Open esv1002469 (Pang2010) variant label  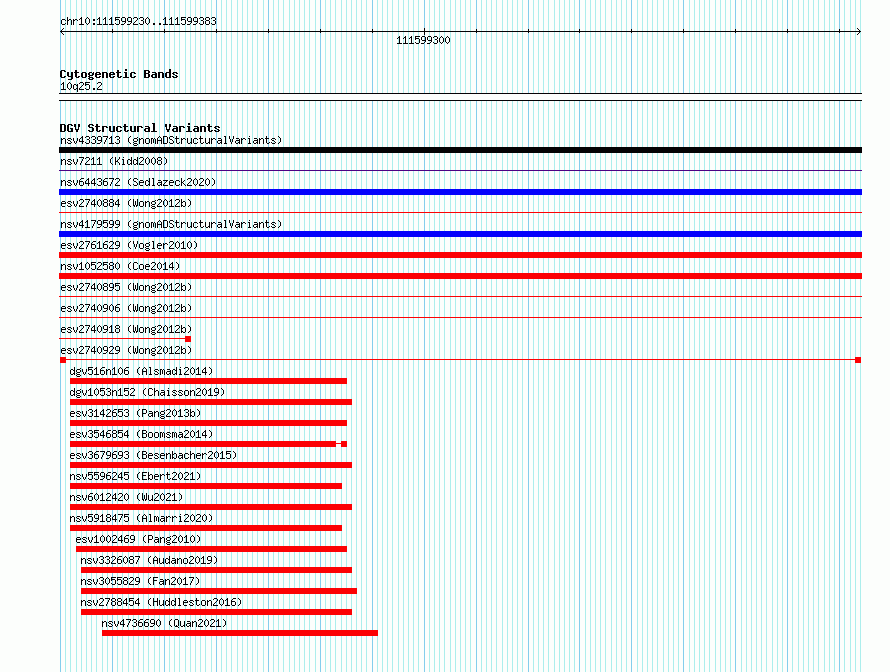click(138, 539)
